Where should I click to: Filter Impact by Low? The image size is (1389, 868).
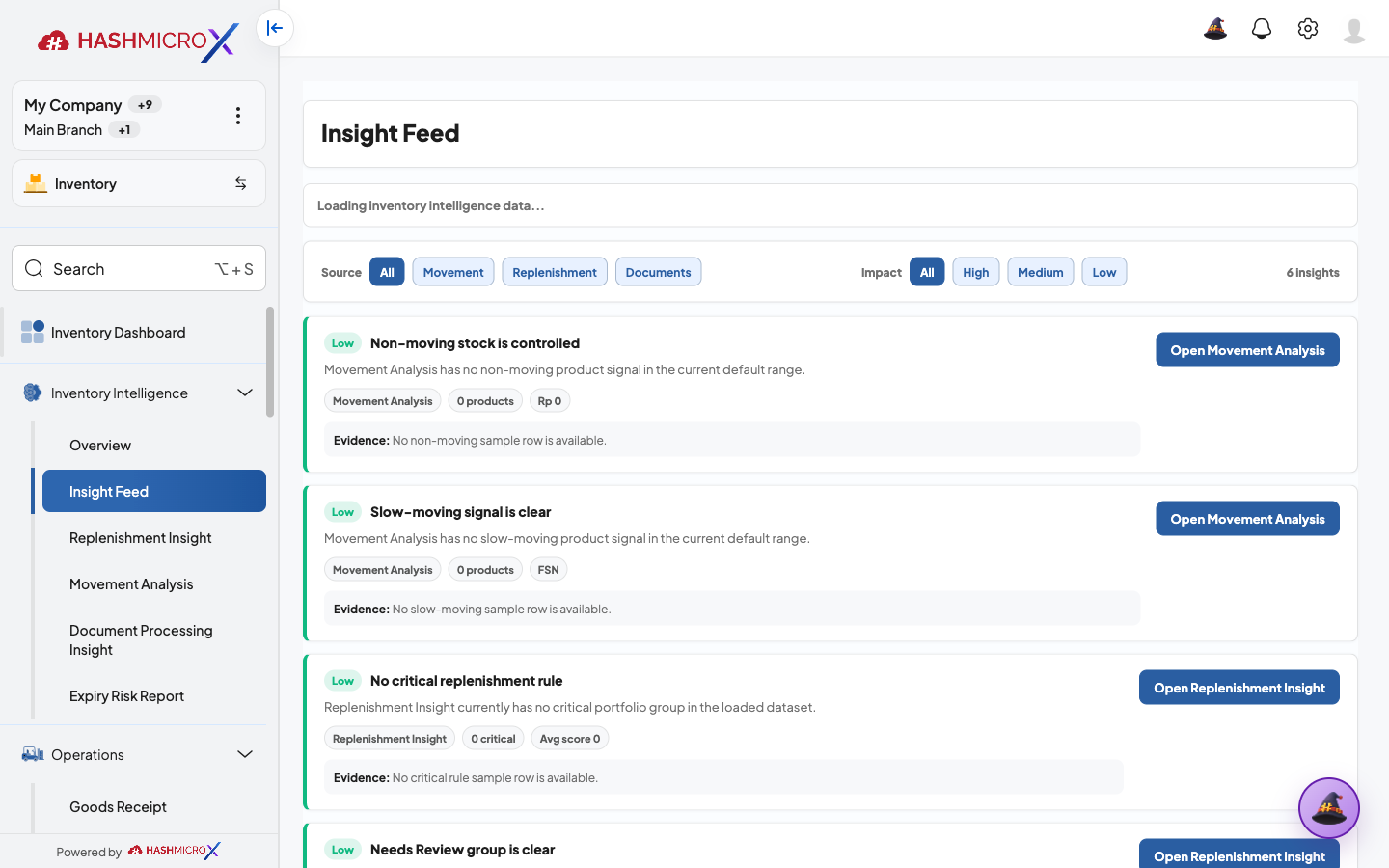click(x=1104, y=272)
